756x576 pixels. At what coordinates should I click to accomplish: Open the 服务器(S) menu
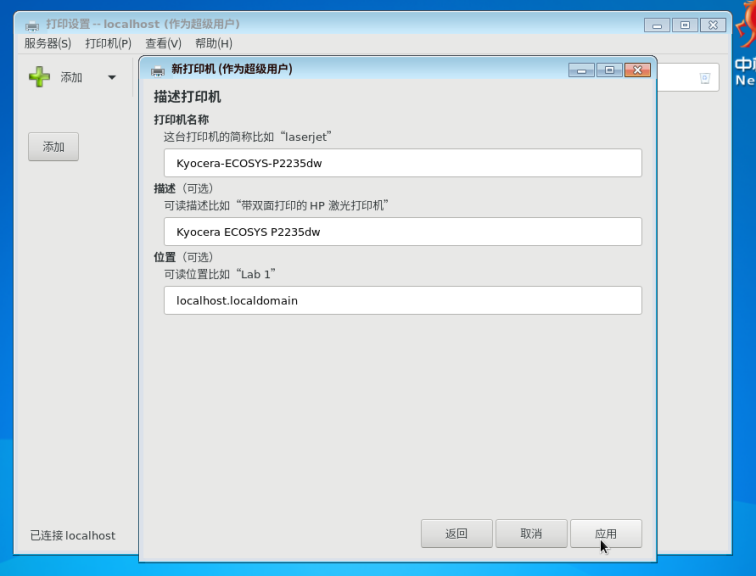click(x=47, y=43)
